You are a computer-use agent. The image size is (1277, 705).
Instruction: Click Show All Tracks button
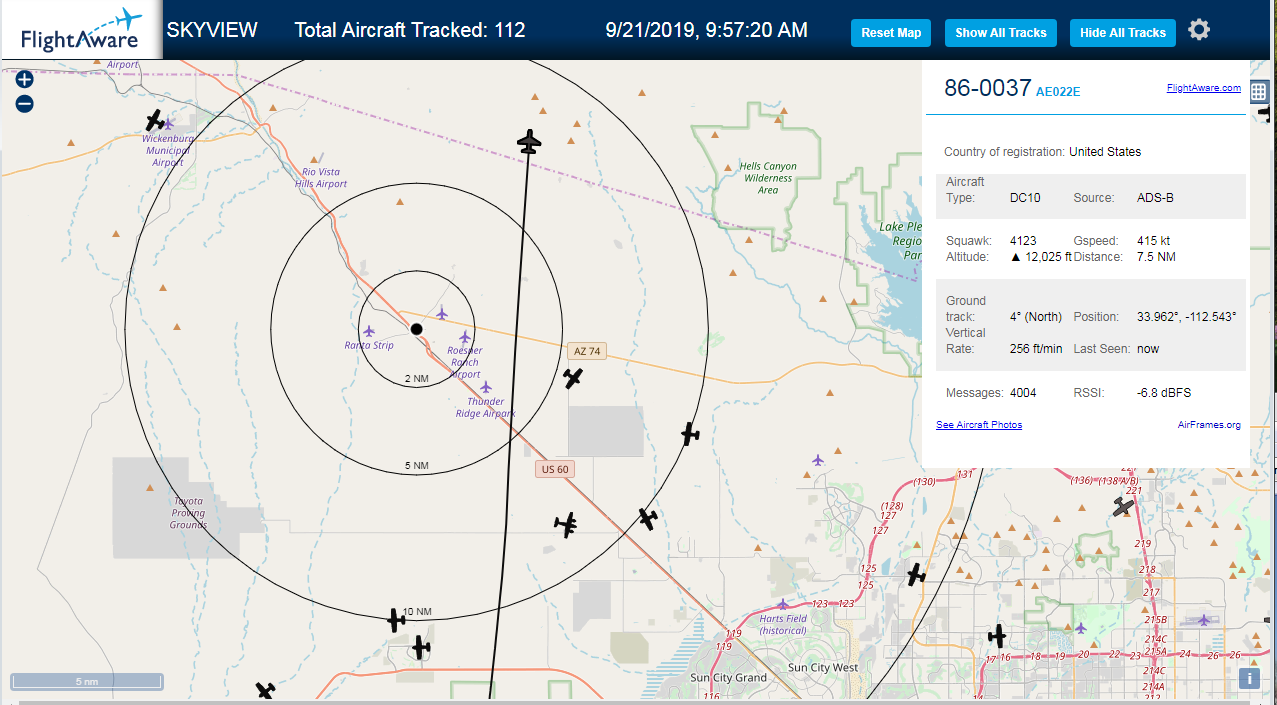pyautogui.click(x=1001, y=33)
